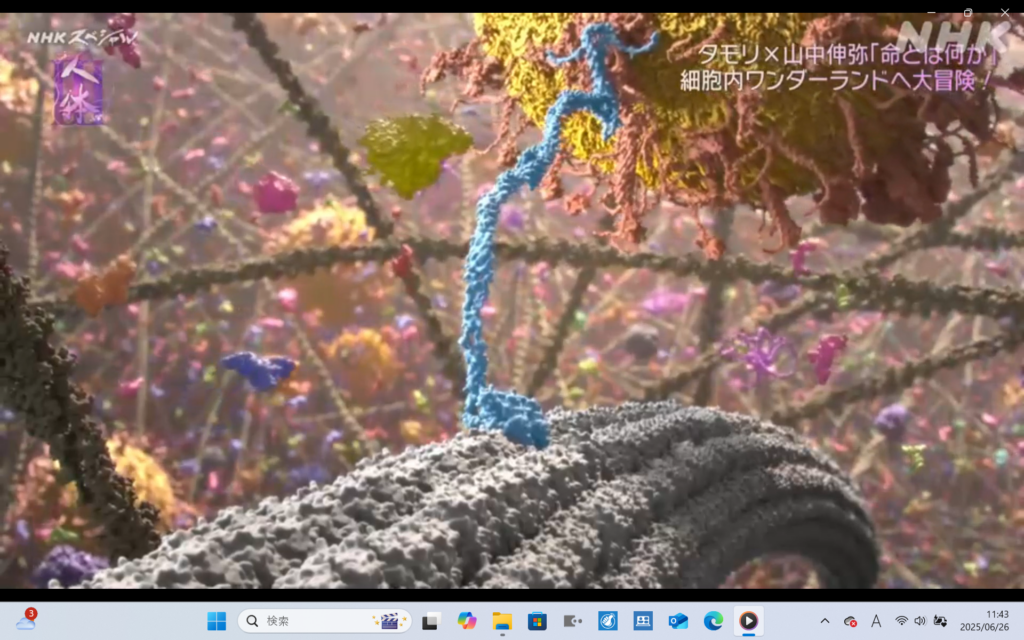This screenshot has height=640, width=1024.
Task: Launch Copilot from the taskbar
Action: (466, 621)
